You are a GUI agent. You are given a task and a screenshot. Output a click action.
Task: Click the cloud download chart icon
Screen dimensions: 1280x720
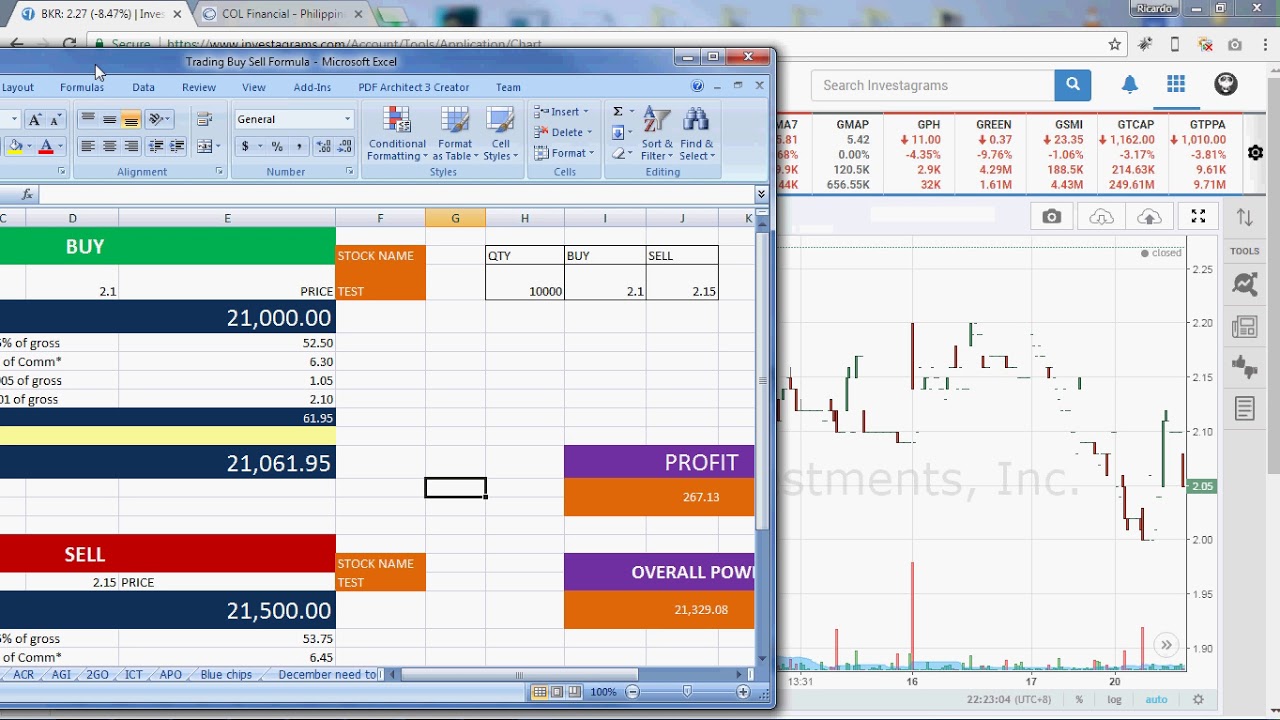point(1101,217)
